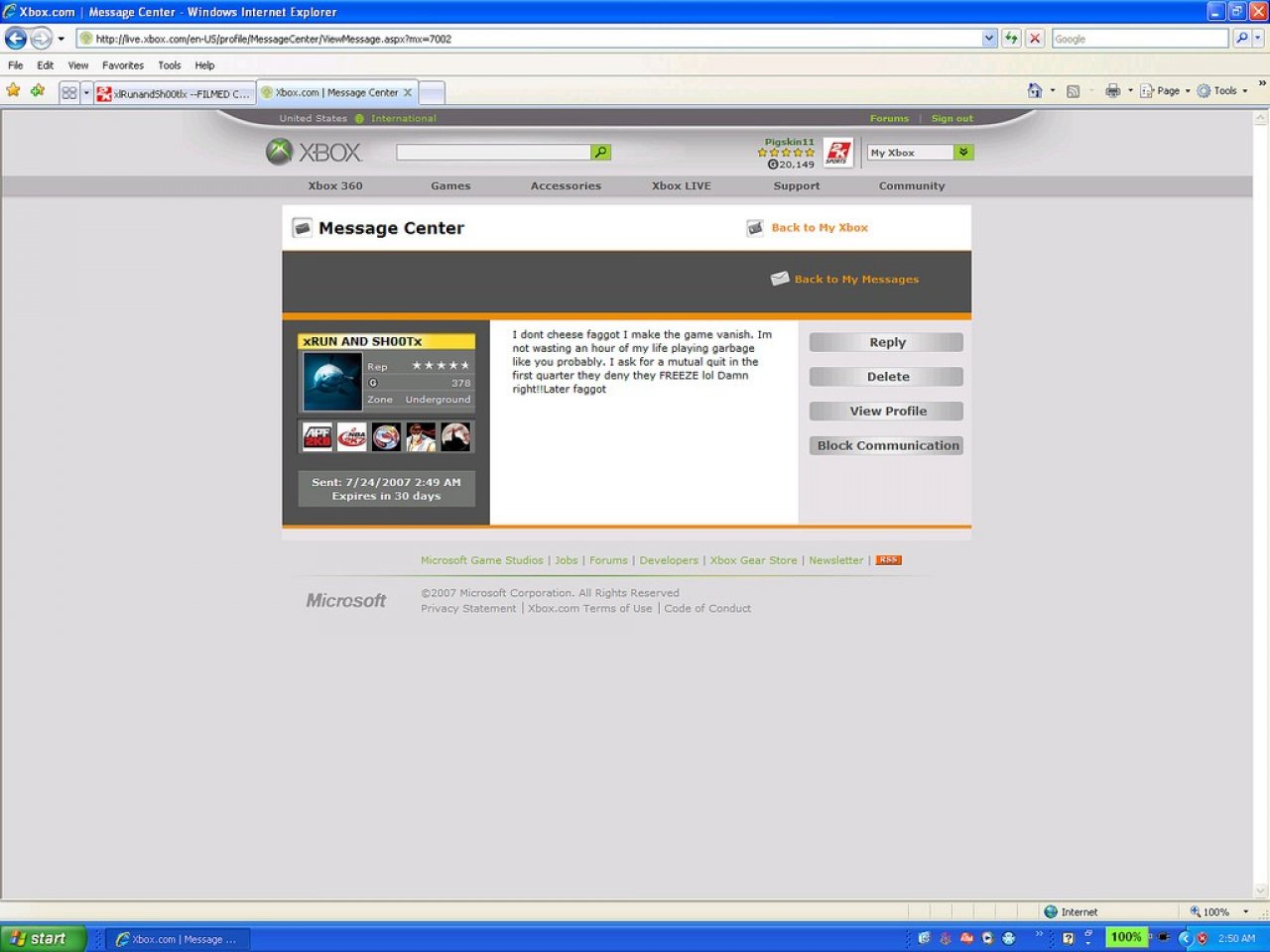Click Add to Favorites star-plus icon
The image size is (1270, 952).
click(38, 90)
